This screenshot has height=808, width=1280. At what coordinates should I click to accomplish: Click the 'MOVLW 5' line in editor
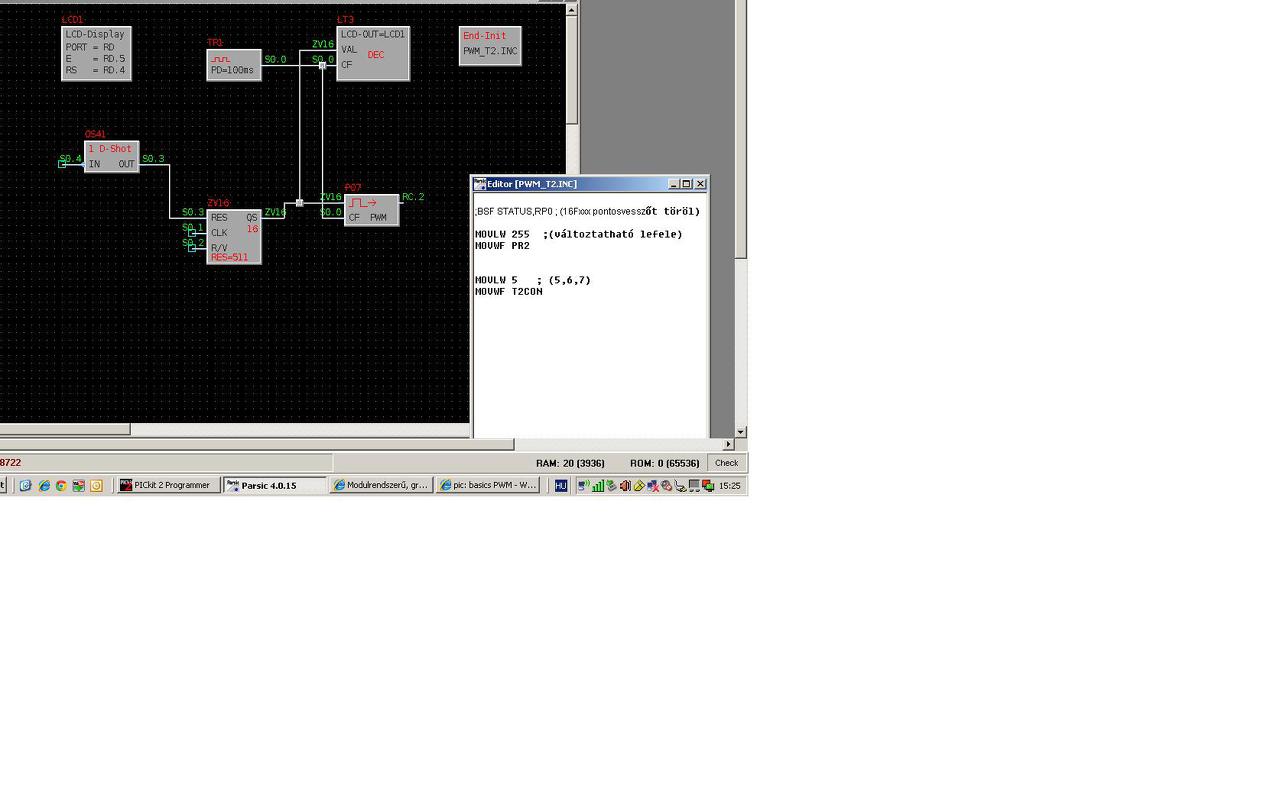pos(533,280)
